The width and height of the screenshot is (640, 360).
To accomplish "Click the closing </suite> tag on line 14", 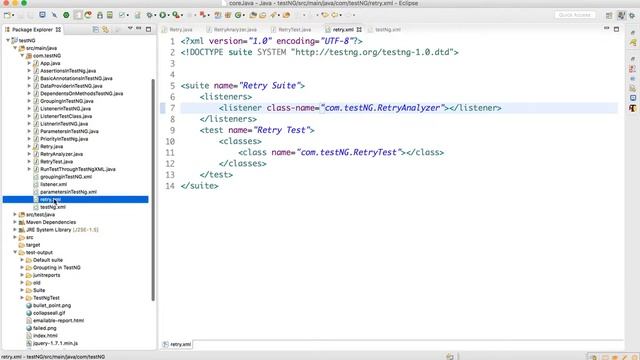I will click(x=200, y=186).
